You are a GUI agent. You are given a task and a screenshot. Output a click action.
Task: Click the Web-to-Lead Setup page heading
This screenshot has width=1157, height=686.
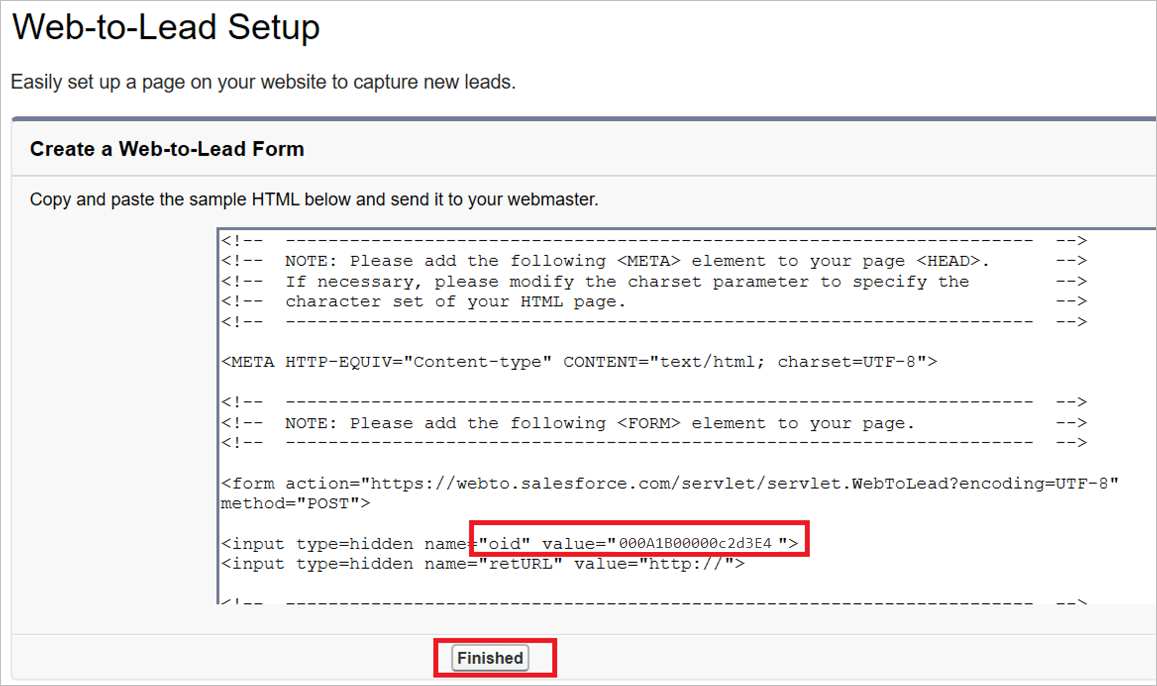[165, 27]
